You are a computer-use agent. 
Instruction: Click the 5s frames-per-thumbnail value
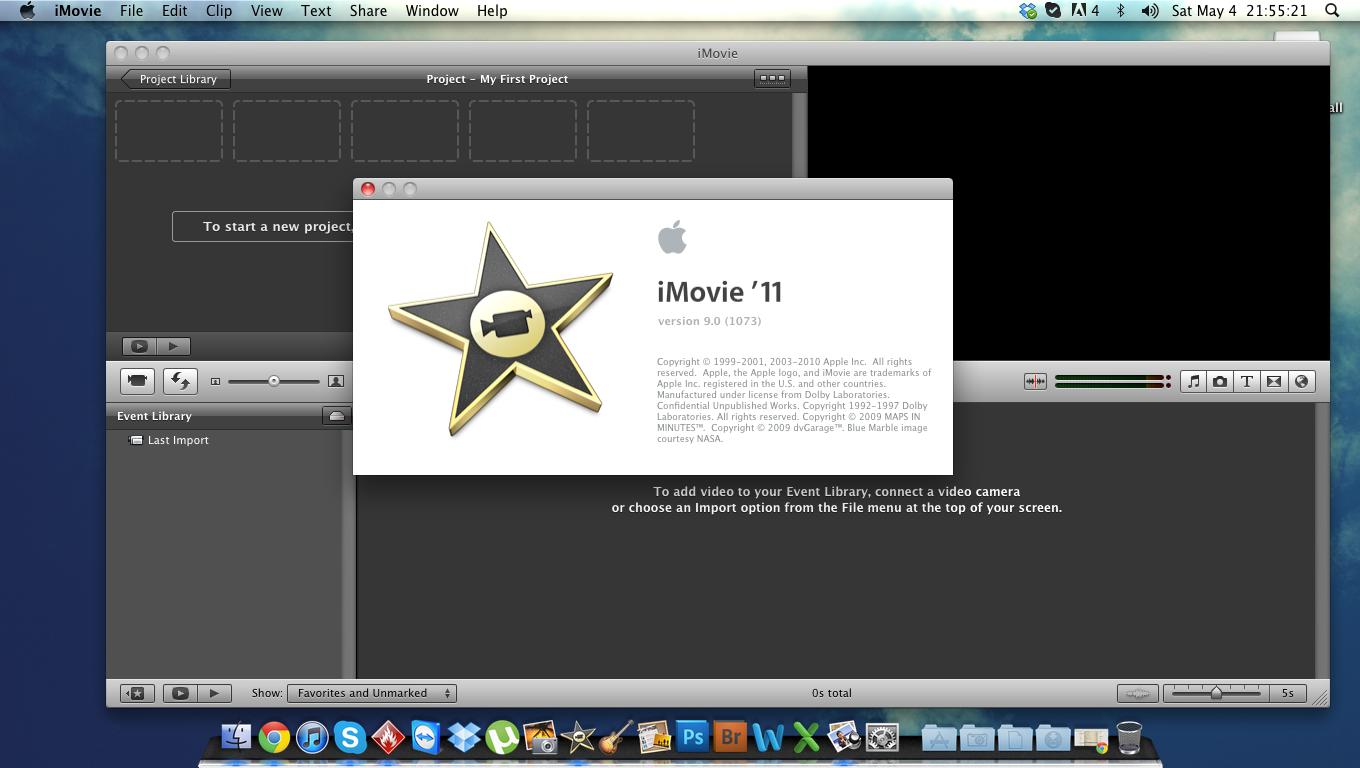(x=1288, y=693)
